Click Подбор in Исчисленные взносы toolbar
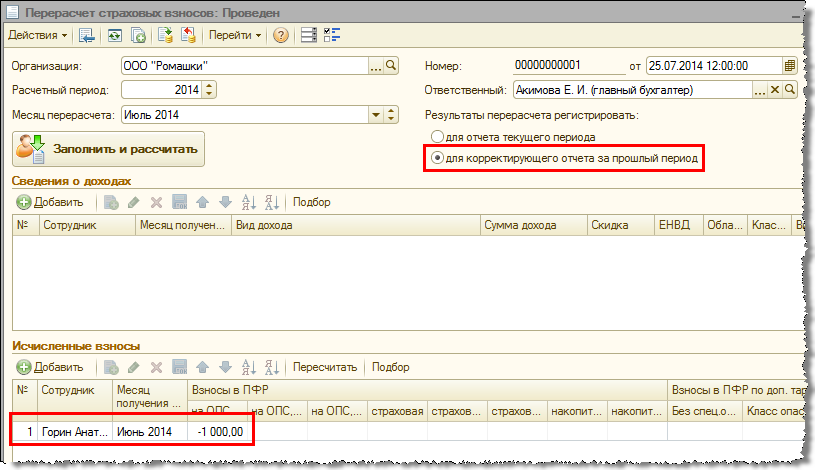The image size is (815, 470). point(390,368)
